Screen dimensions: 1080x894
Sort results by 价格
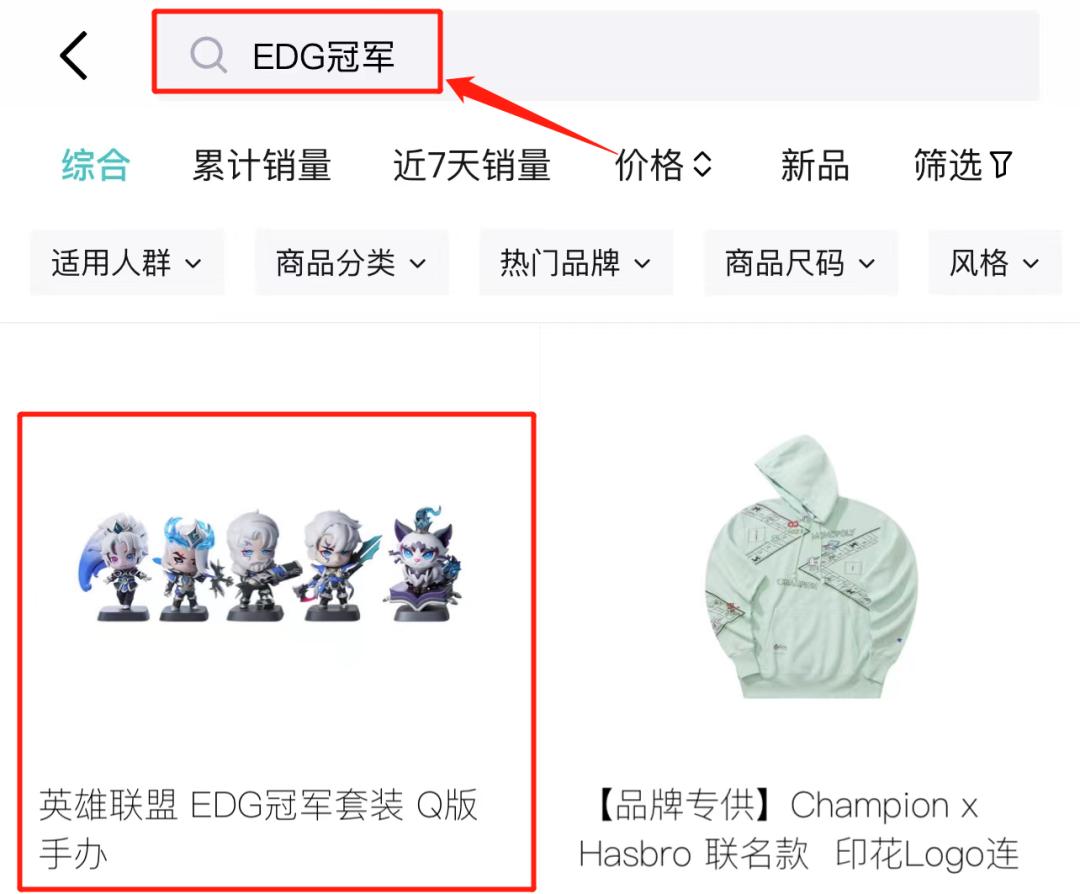pyautogui.click(x=649, y=165)
